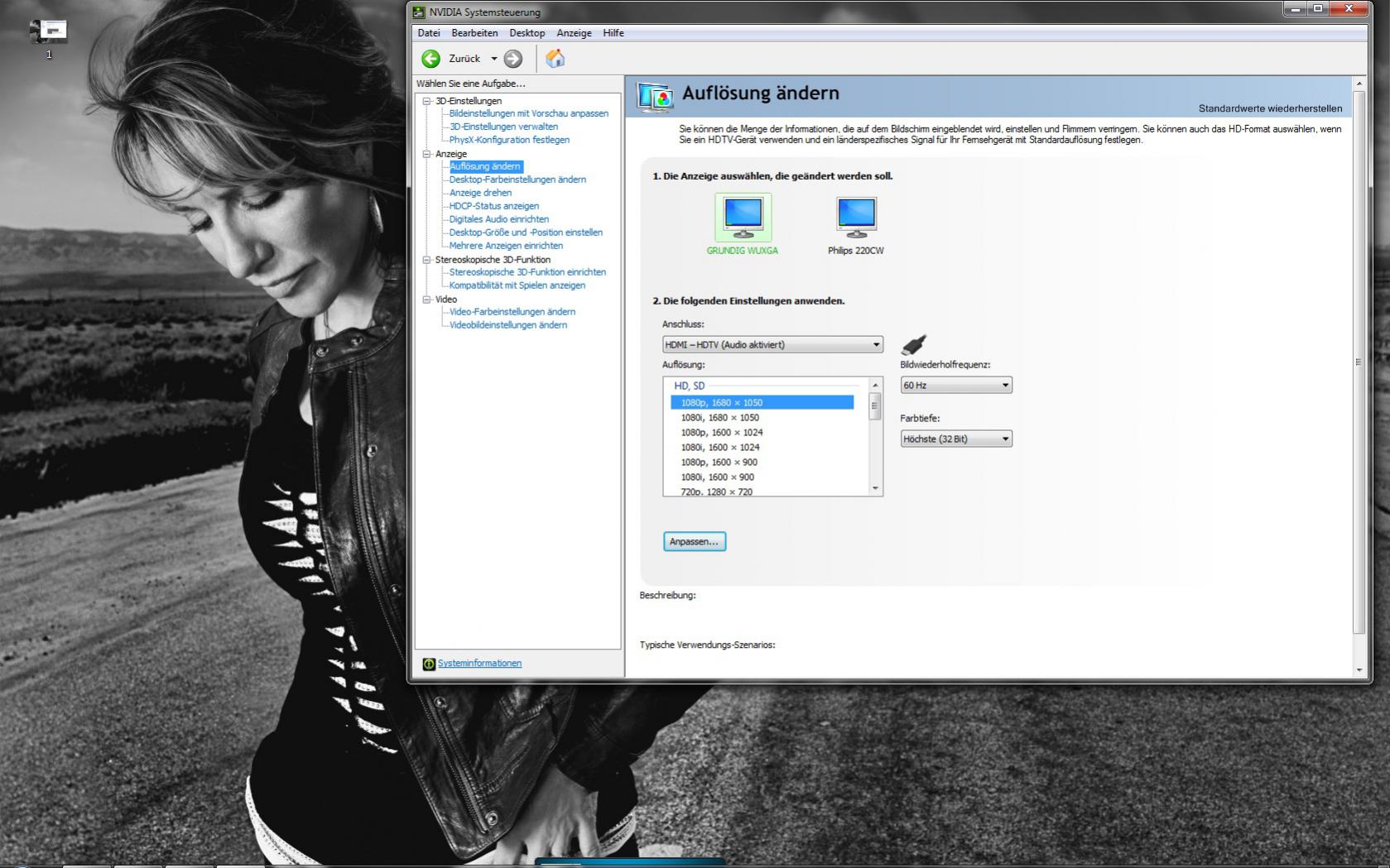The image size is (1390, 868).
Task: Open the Farbtiefe Höchste (32 Bit) dropdown
Action: coord(956,439)
